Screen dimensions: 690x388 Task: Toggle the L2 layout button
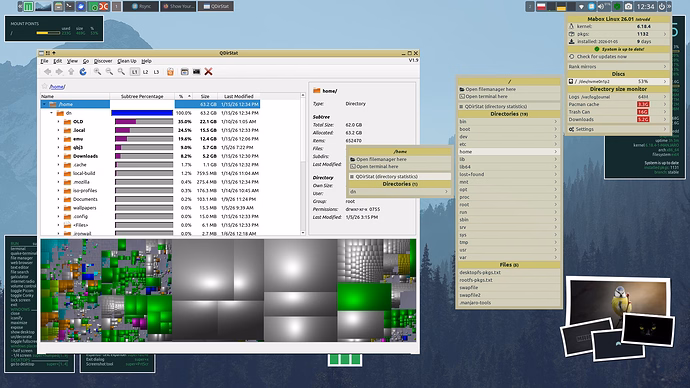[x=145, y=72]
